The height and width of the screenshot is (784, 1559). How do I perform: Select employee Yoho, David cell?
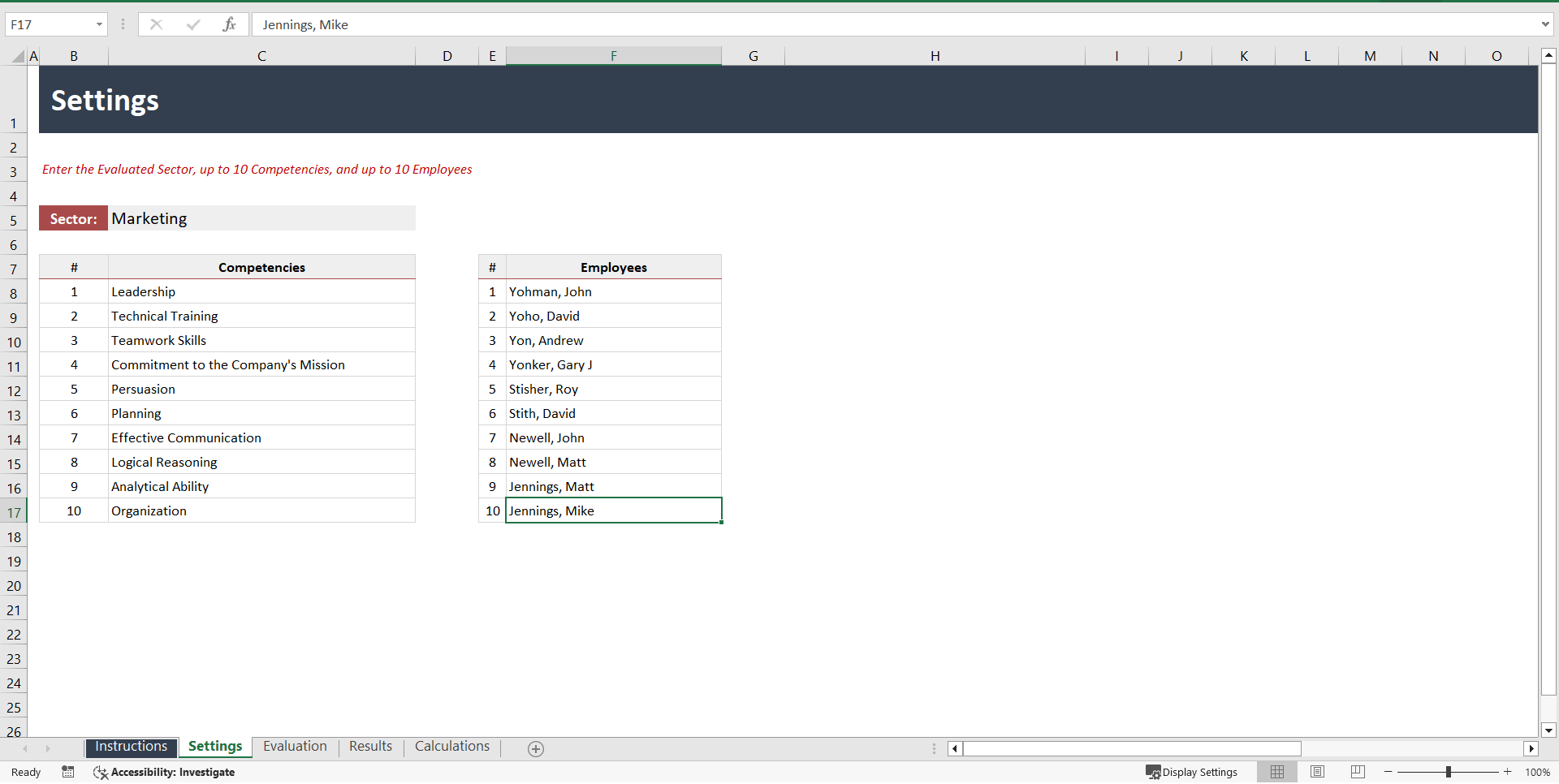(613, 316)
